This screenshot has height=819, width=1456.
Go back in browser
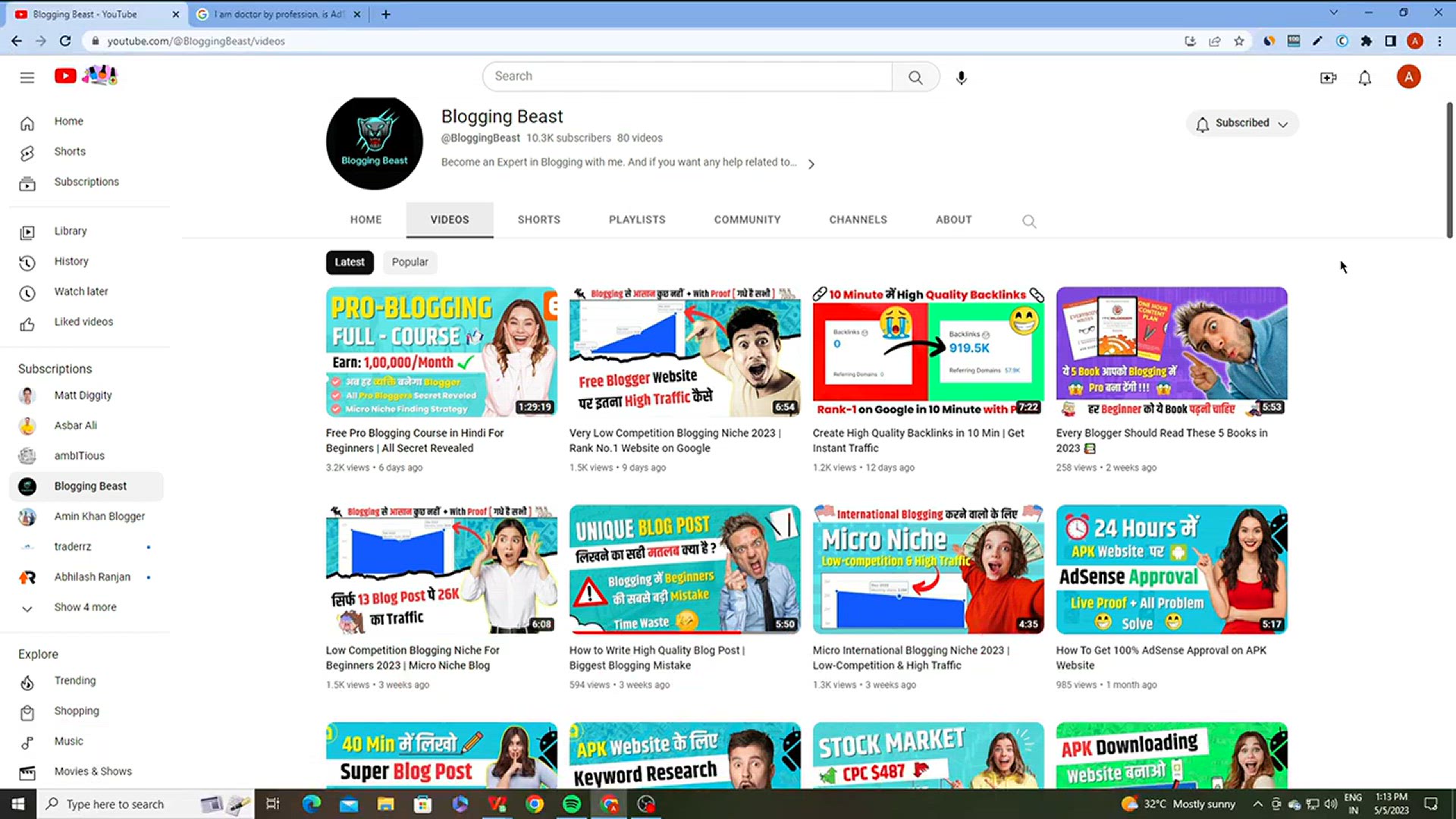pyautogui.click(x=17, y=41)
